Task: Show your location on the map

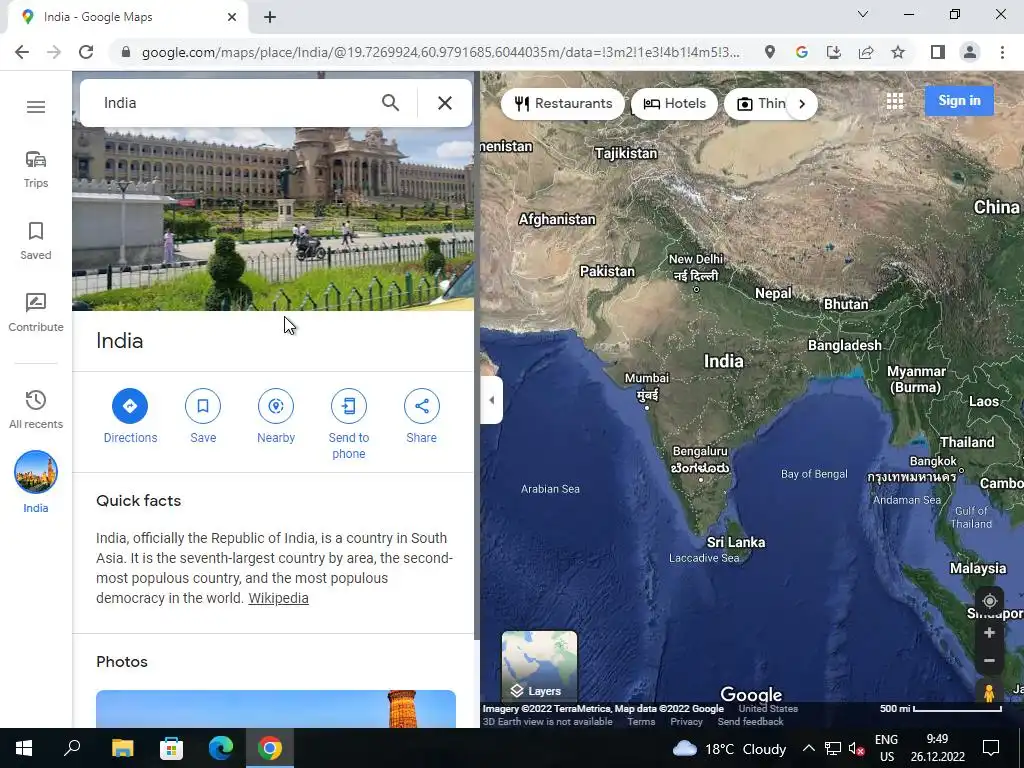Action: 989,601
